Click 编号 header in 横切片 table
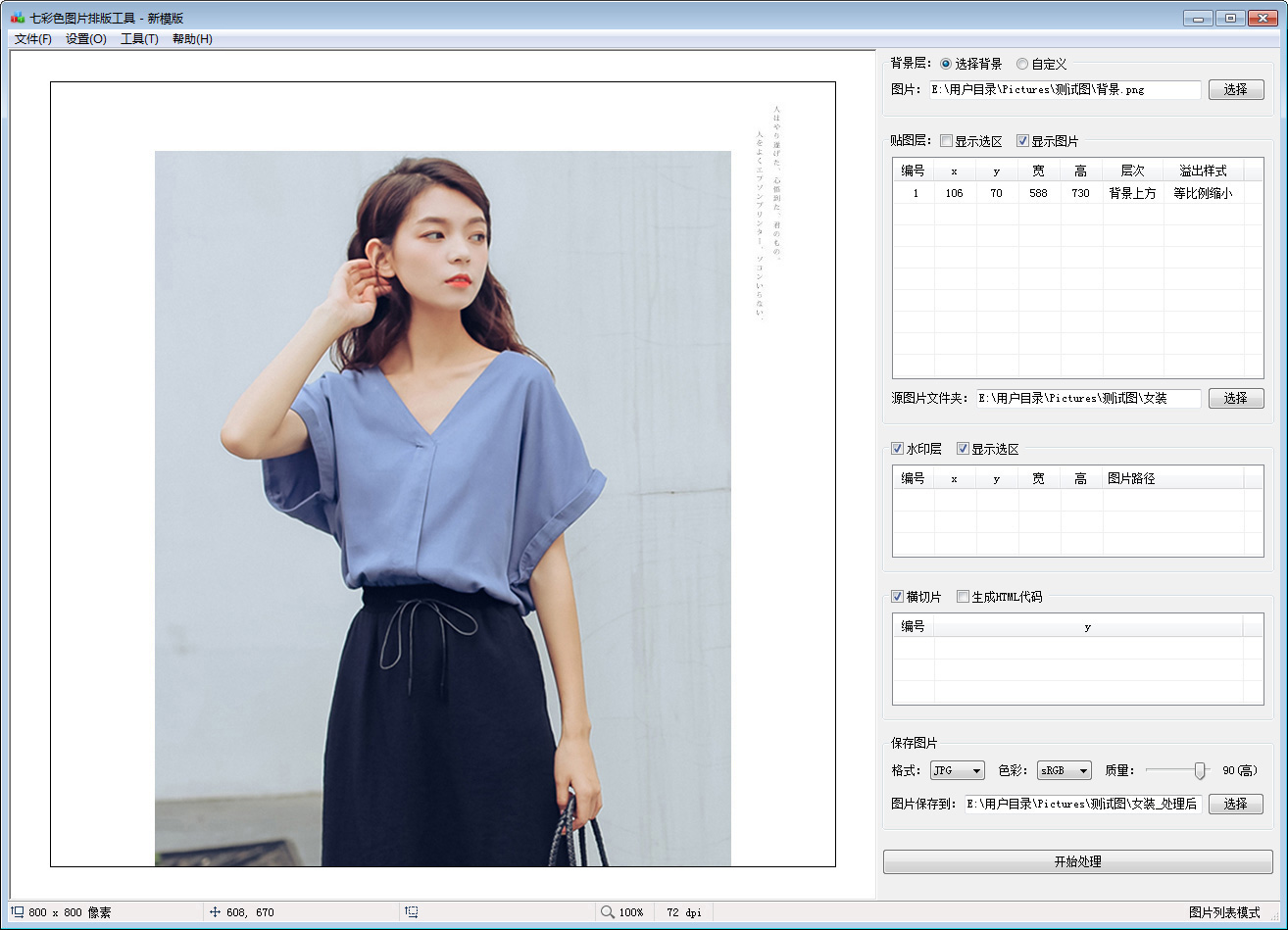 (913, 626)
